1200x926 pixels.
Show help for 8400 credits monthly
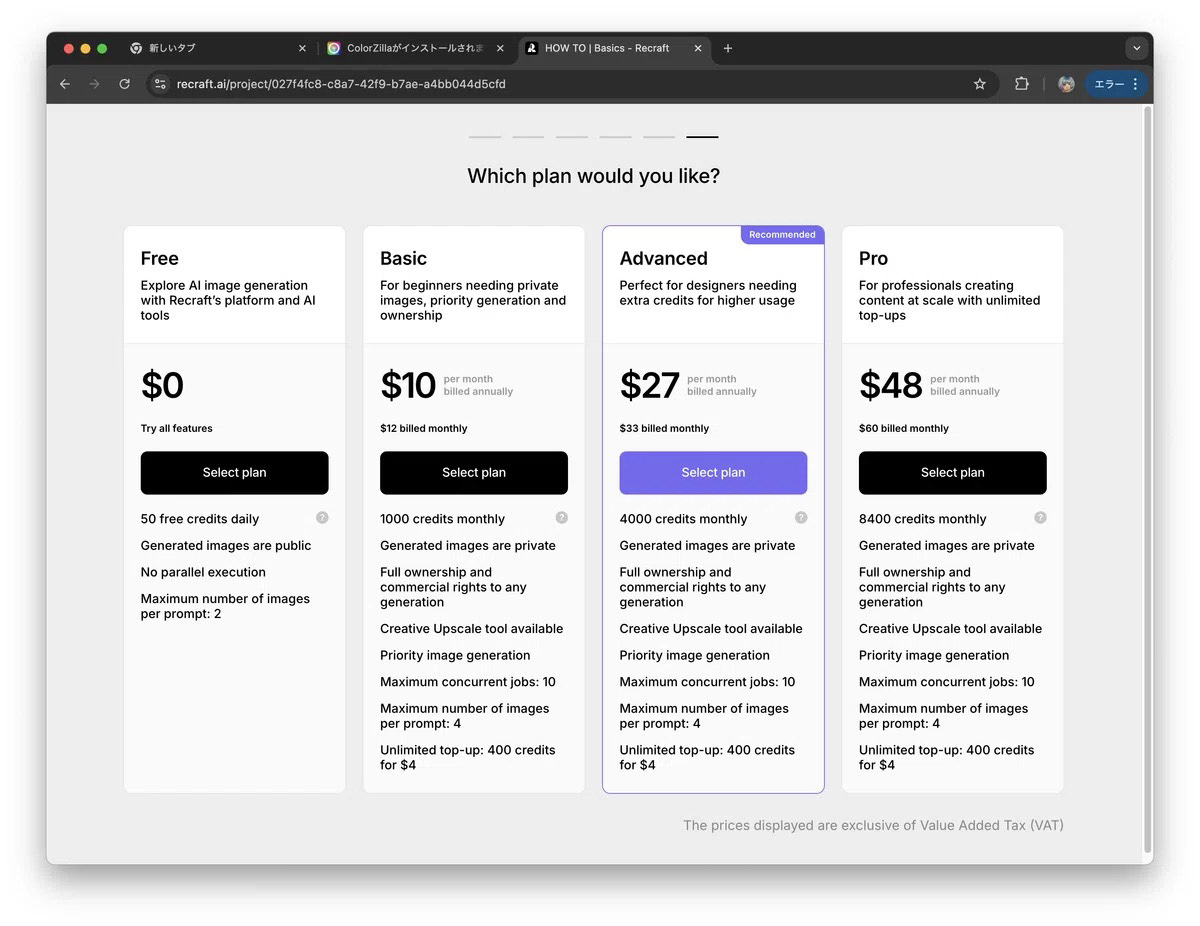coord(1040,518)
